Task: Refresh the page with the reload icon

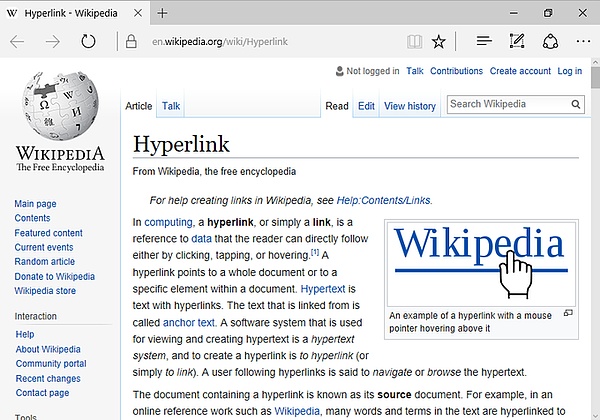Action: coord(88,42)
